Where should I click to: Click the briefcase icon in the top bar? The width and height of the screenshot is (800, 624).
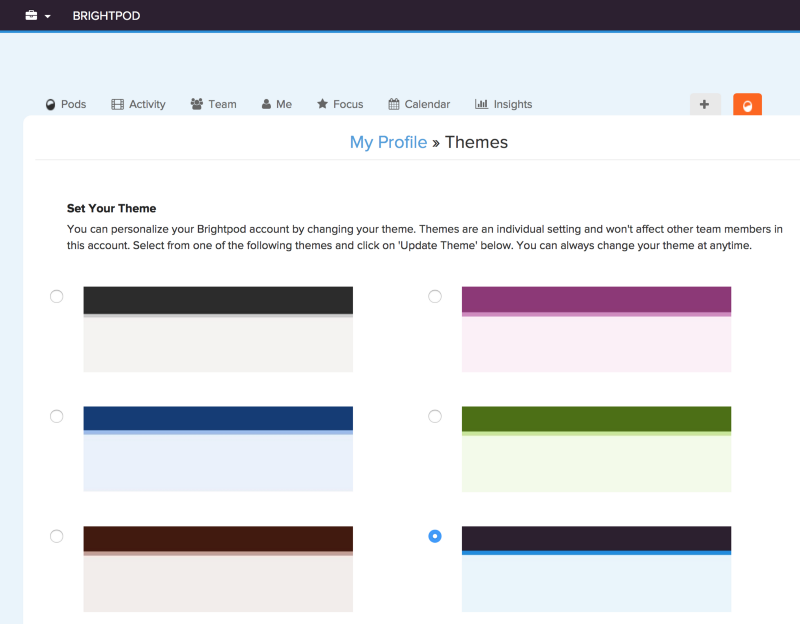(31, 15)
